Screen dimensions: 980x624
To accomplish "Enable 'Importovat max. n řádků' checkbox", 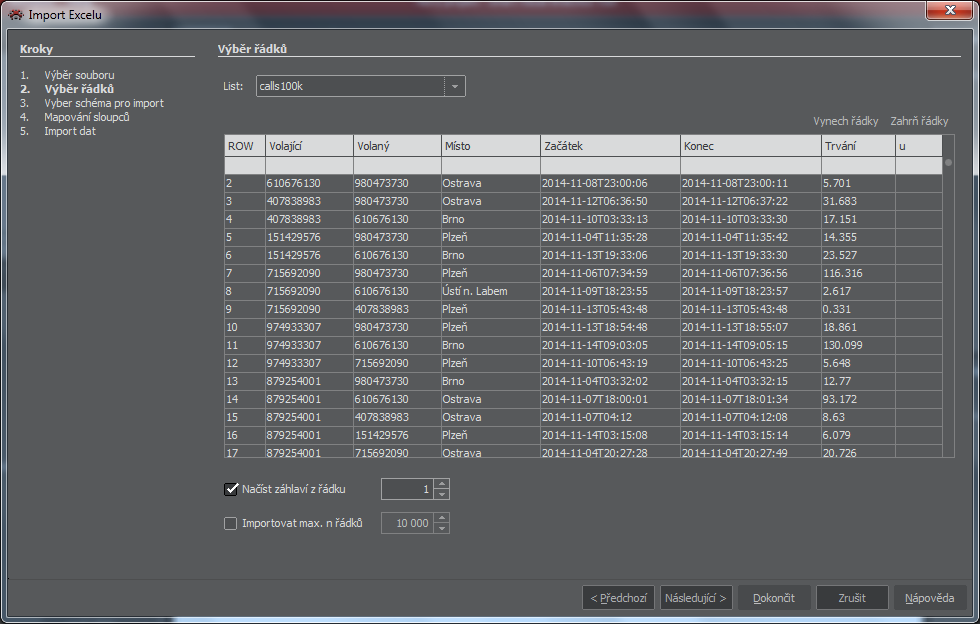I will (x=232, y=523).
